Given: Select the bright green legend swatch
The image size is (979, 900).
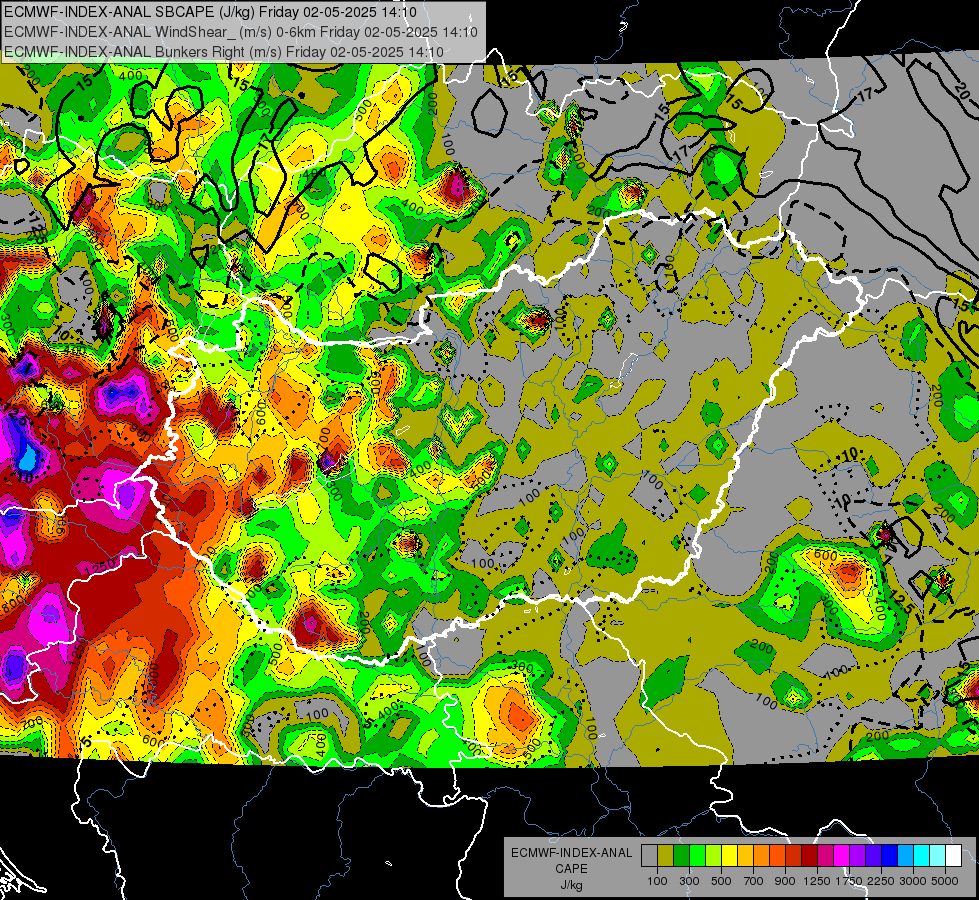Looking at the screenshot, I should tap(697, 855).
